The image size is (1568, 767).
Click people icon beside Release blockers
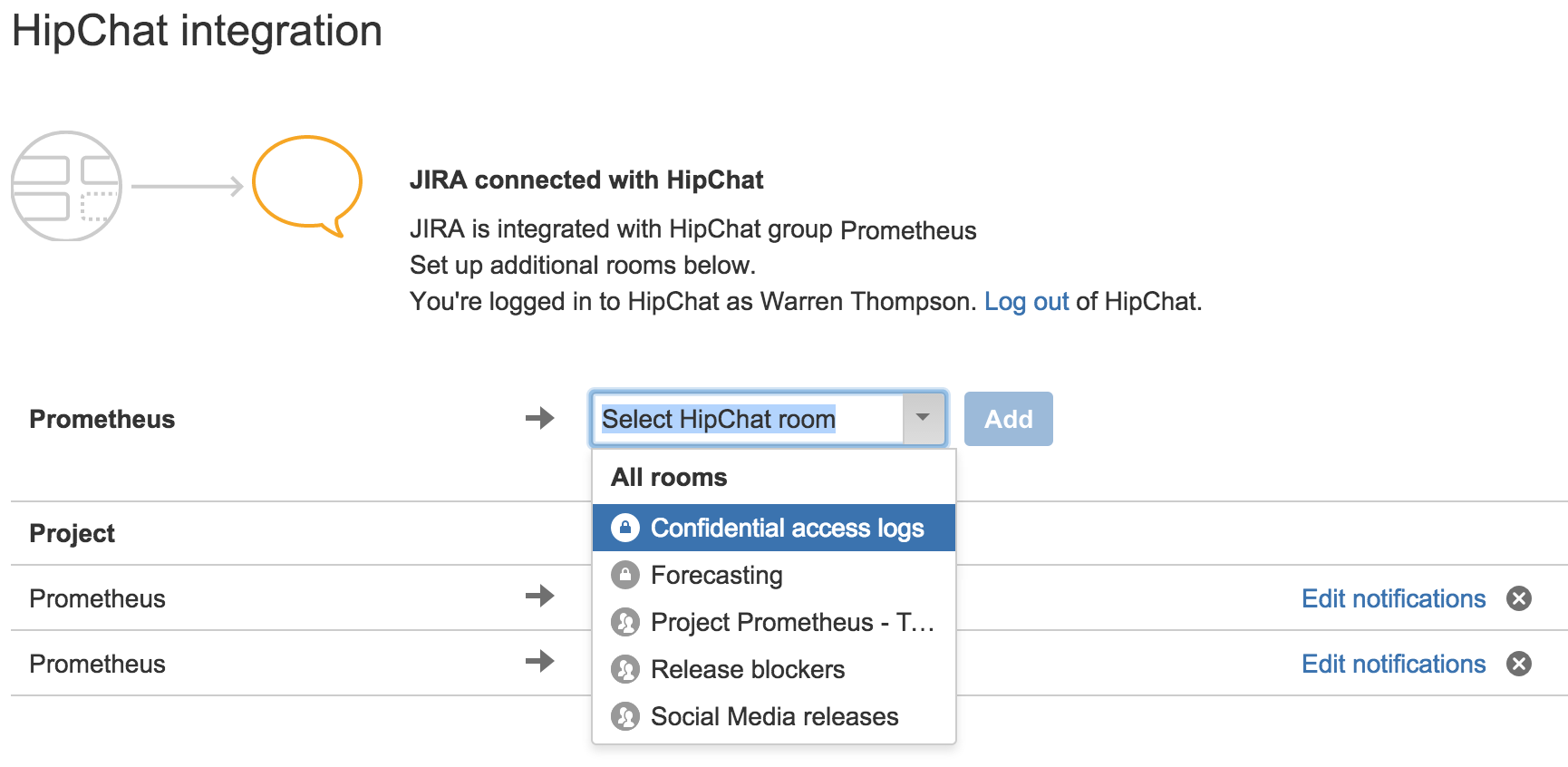(625, 669)
